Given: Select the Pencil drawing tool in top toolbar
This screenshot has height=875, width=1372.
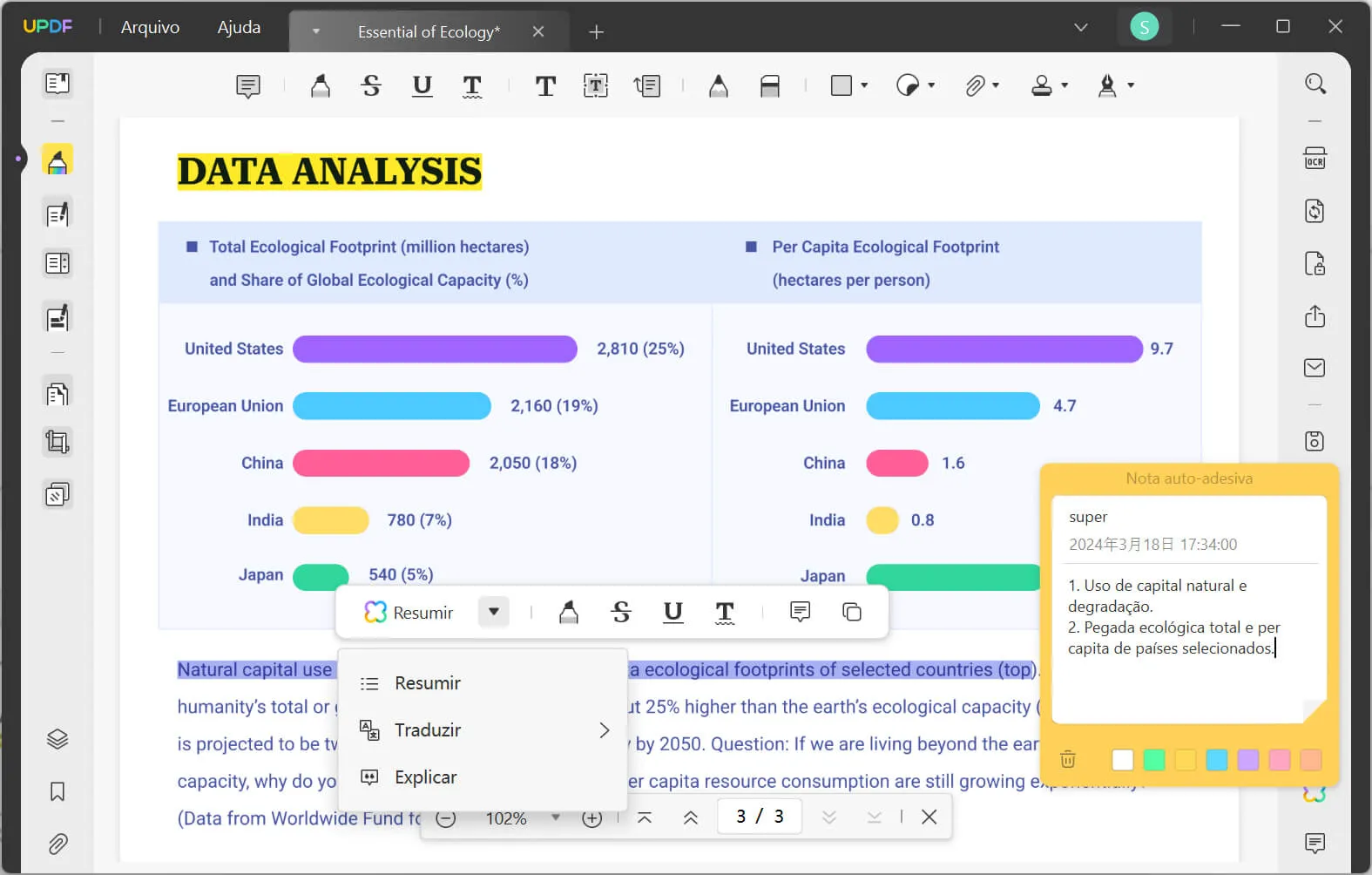Looking at the screenshot, I should [x=719, y=85].
